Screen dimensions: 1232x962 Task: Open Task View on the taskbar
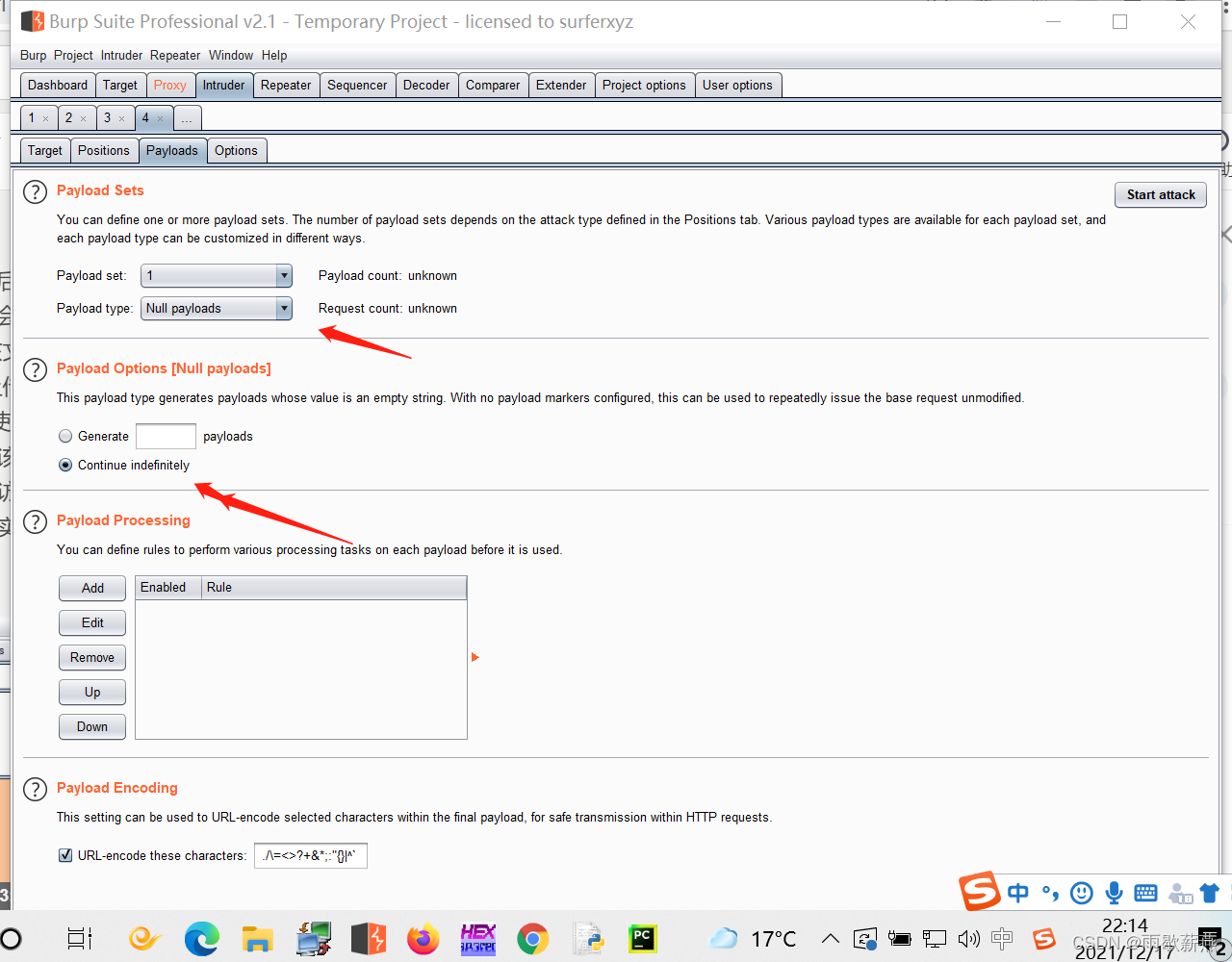pos(80,938)
